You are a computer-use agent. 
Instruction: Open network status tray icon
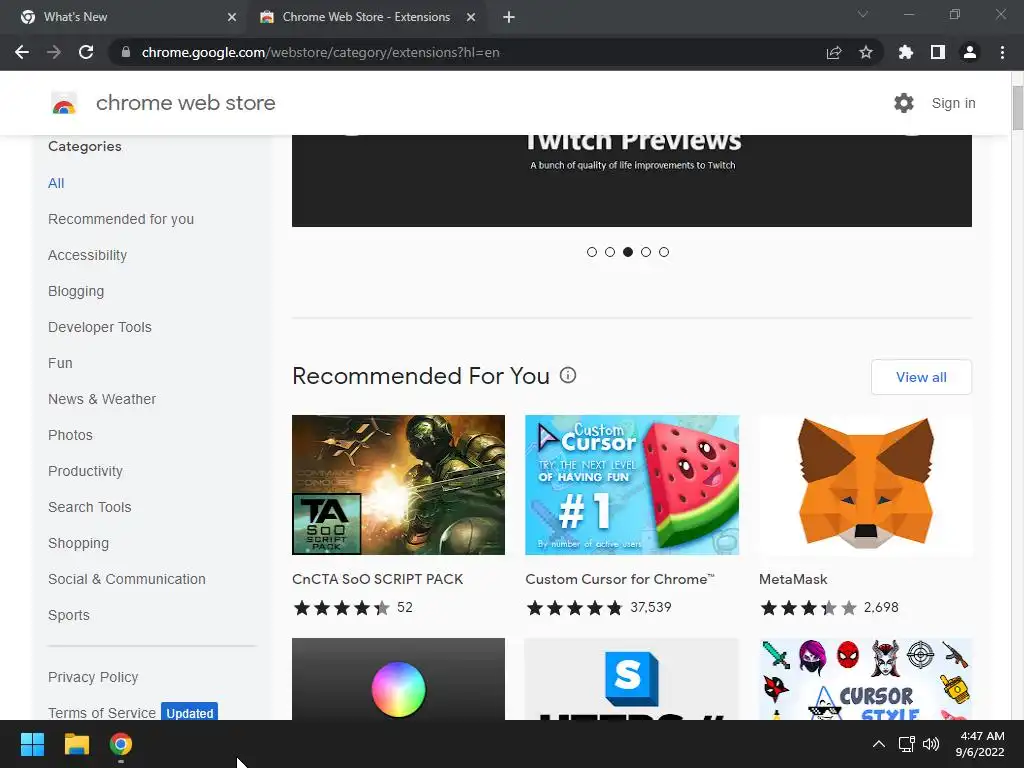[x=906, y=744]
